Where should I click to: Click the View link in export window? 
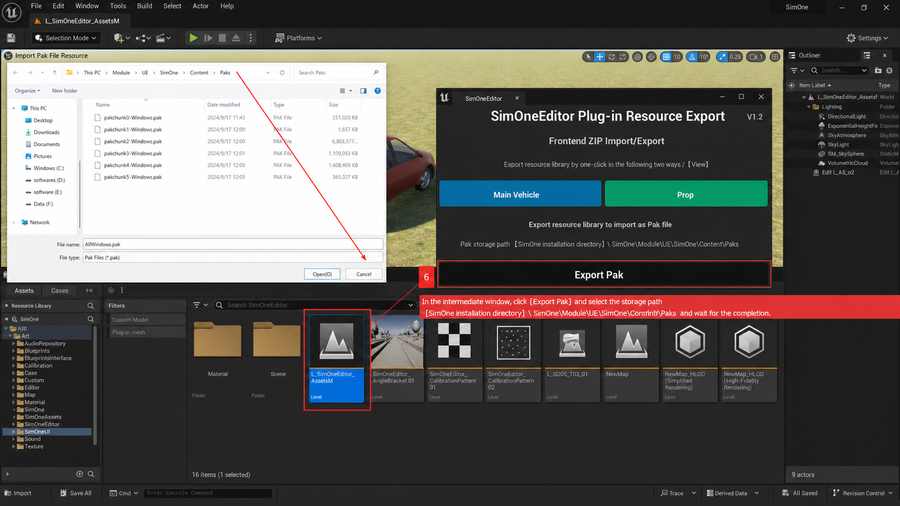699,164
